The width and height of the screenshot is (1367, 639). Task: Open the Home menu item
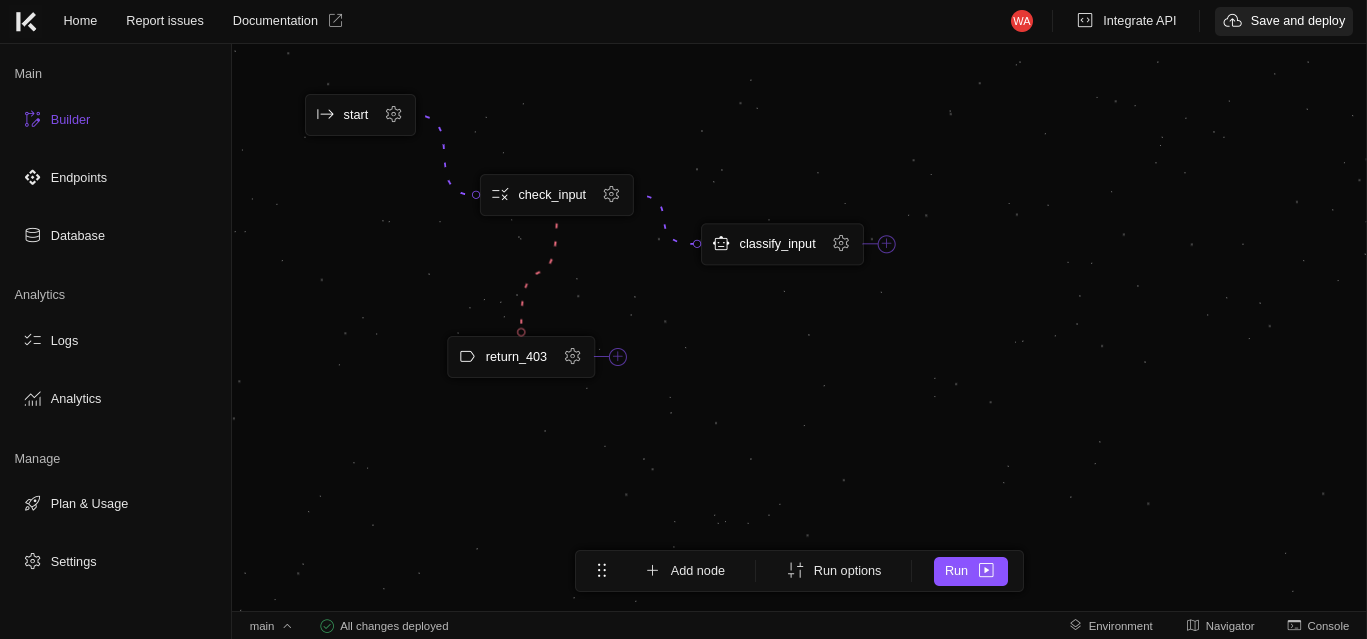80,21
